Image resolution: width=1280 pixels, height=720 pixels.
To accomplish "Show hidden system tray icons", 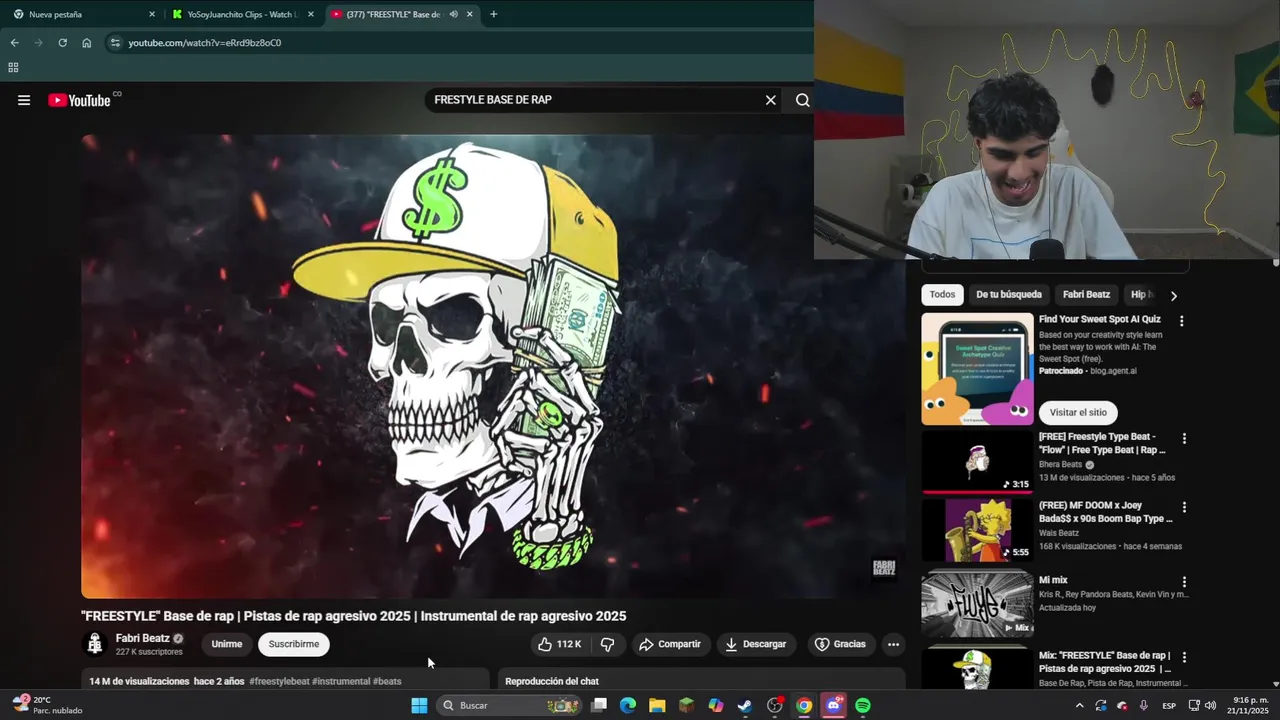I will [x=1079, y=706].
